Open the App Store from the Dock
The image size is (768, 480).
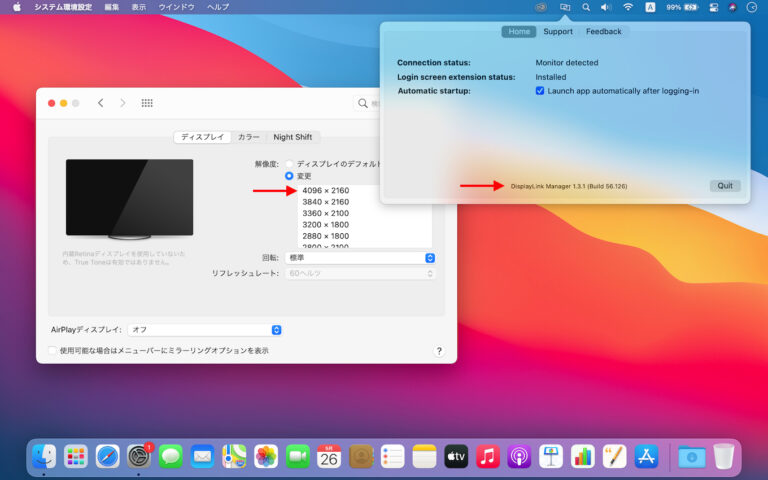(x=646, y=457)
